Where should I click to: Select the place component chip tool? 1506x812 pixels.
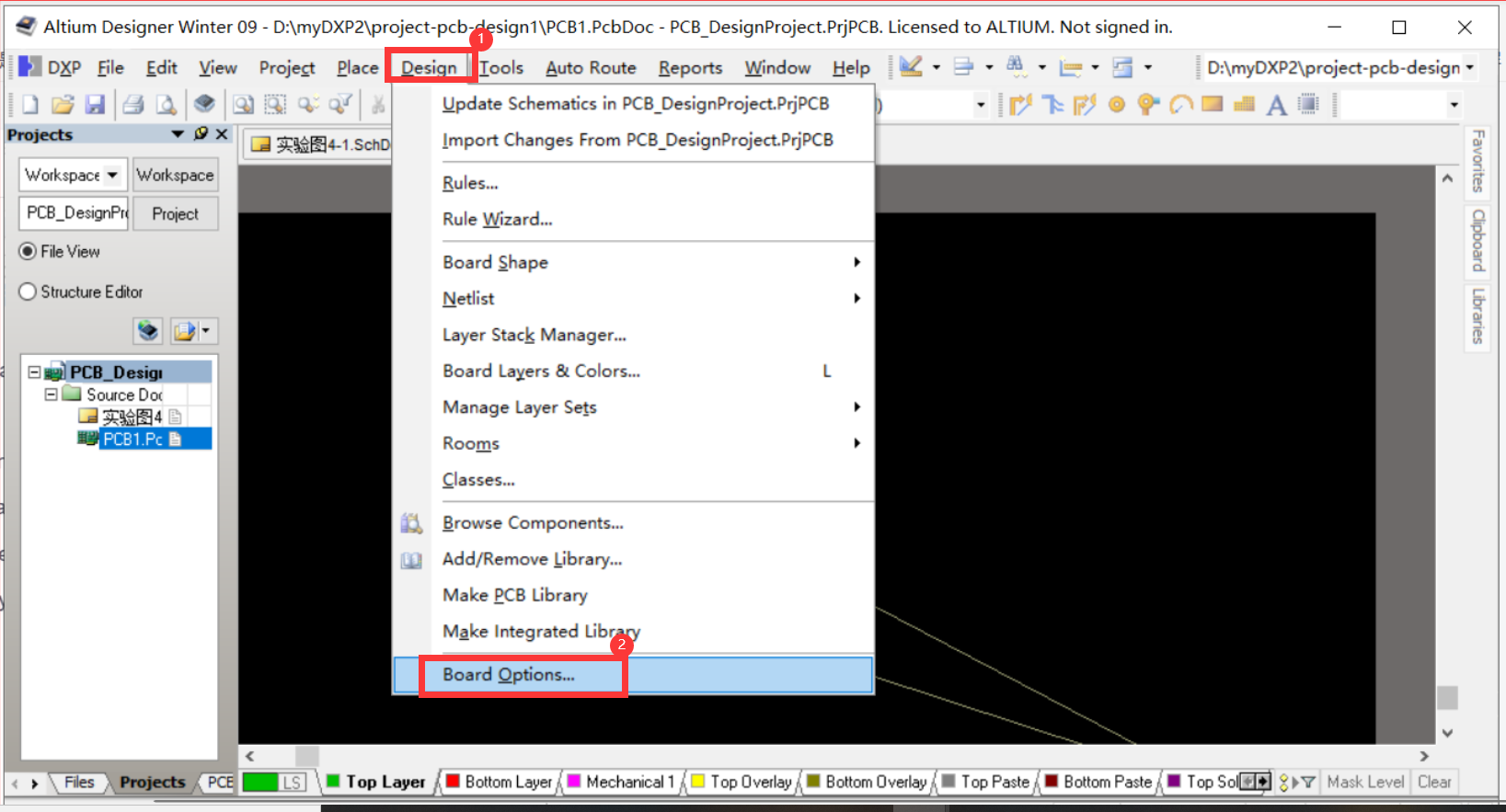(x=1308, y=104)
